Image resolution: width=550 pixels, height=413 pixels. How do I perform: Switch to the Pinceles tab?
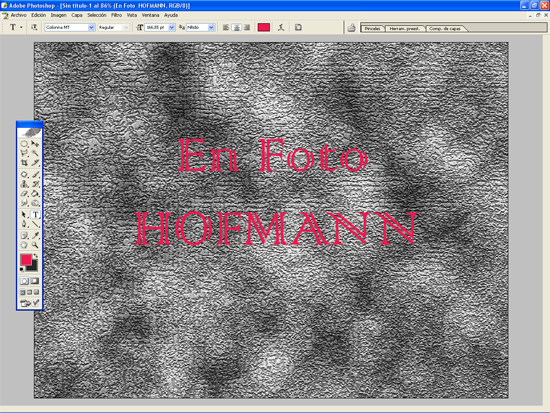pyautogui.click(x=373, y=28)
